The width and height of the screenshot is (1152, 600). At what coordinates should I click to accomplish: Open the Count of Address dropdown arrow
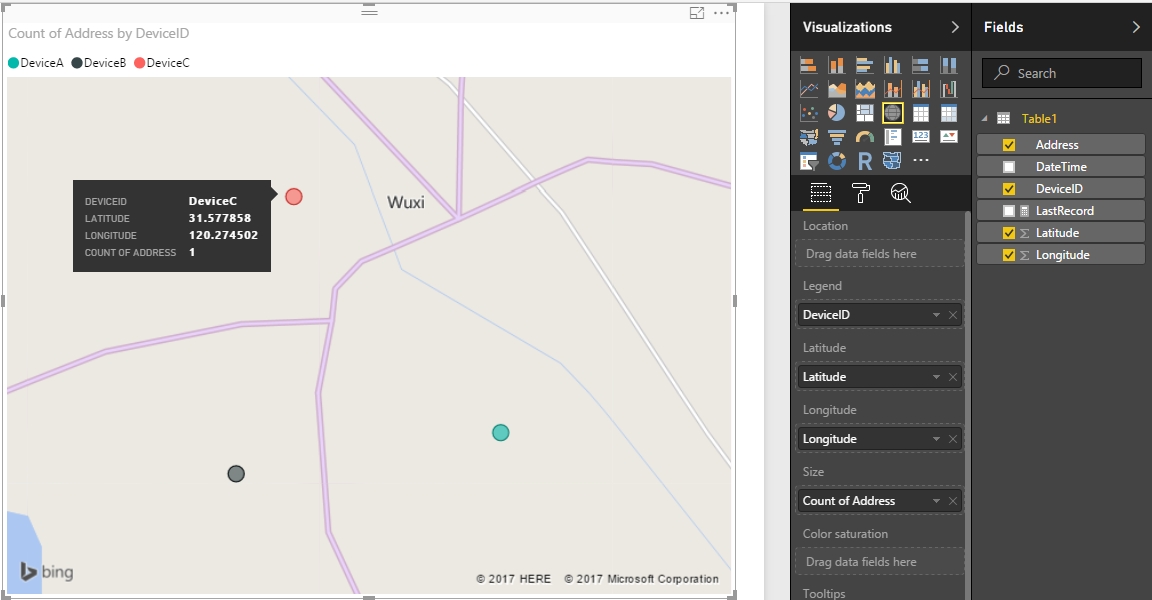[936, 501]
